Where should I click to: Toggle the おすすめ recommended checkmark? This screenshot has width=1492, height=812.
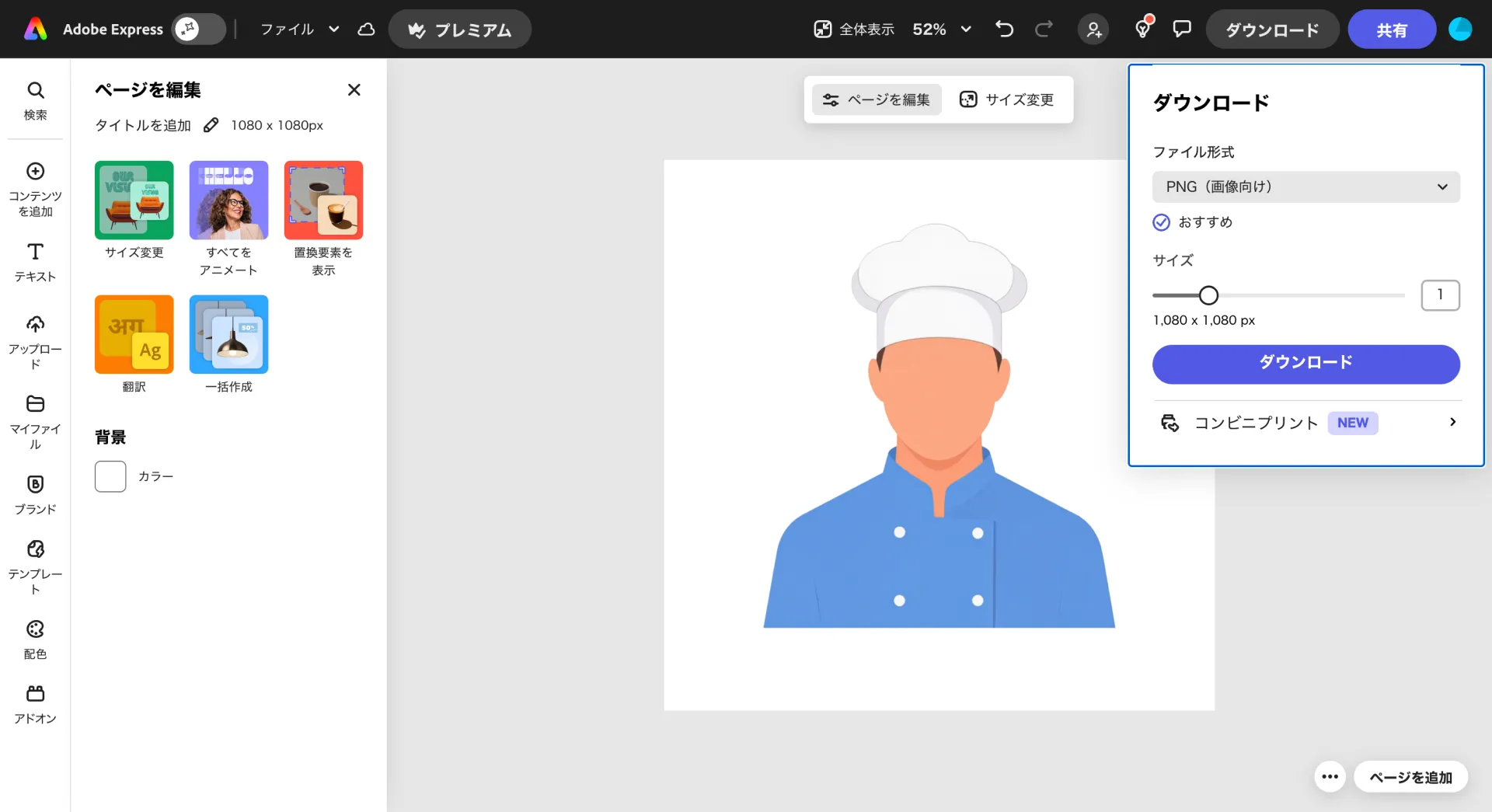pyautogui.click(x=1161, y=222)
